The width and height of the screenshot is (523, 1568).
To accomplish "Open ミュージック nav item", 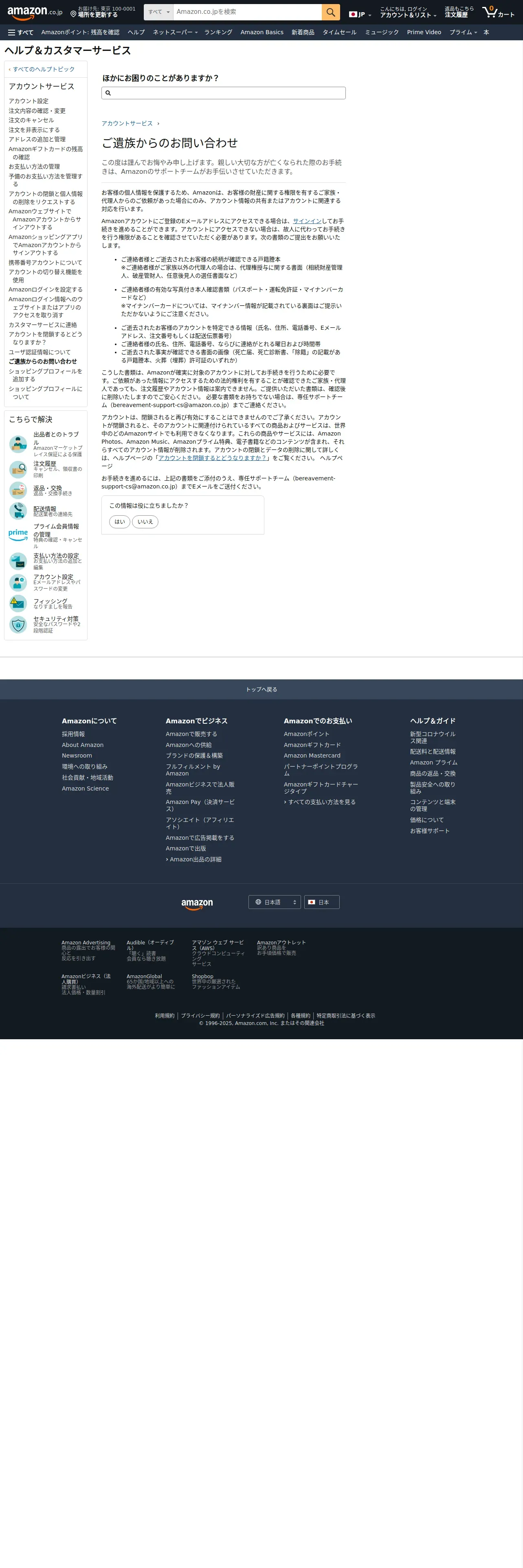I will click(382, 32).
